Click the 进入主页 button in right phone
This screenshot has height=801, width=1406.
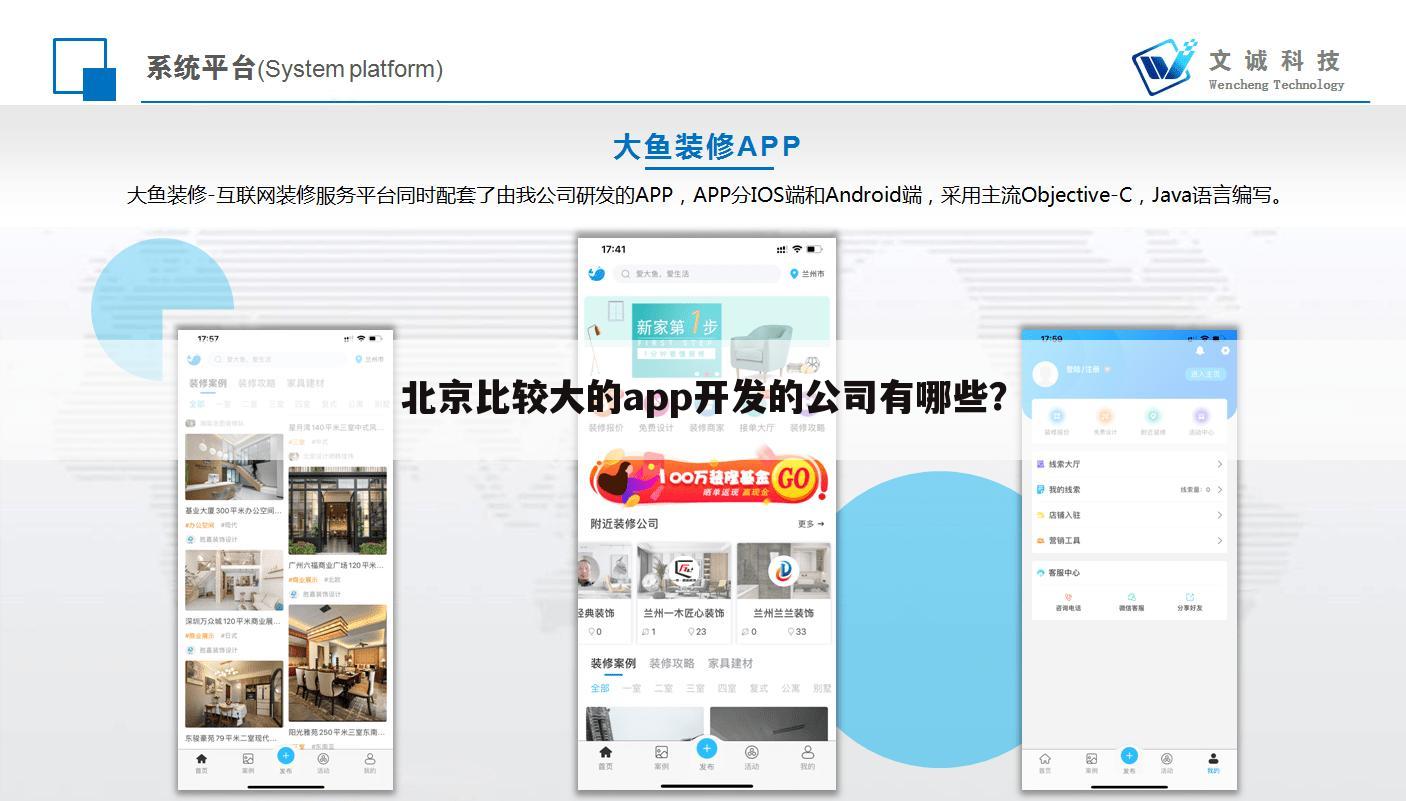1206,374
